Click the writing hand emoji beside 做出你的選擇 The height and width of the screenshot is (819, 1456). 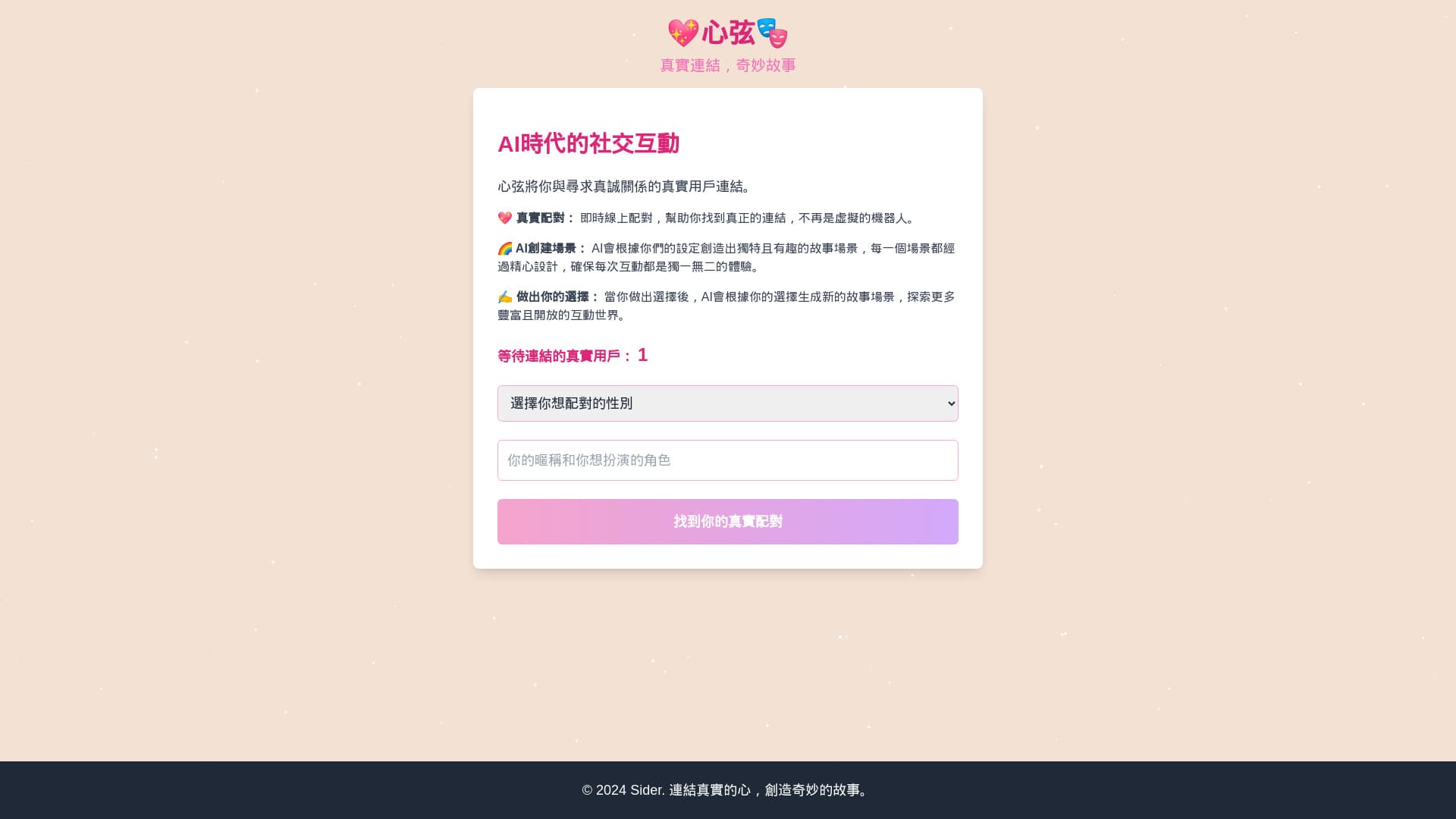tap(505, 297)
